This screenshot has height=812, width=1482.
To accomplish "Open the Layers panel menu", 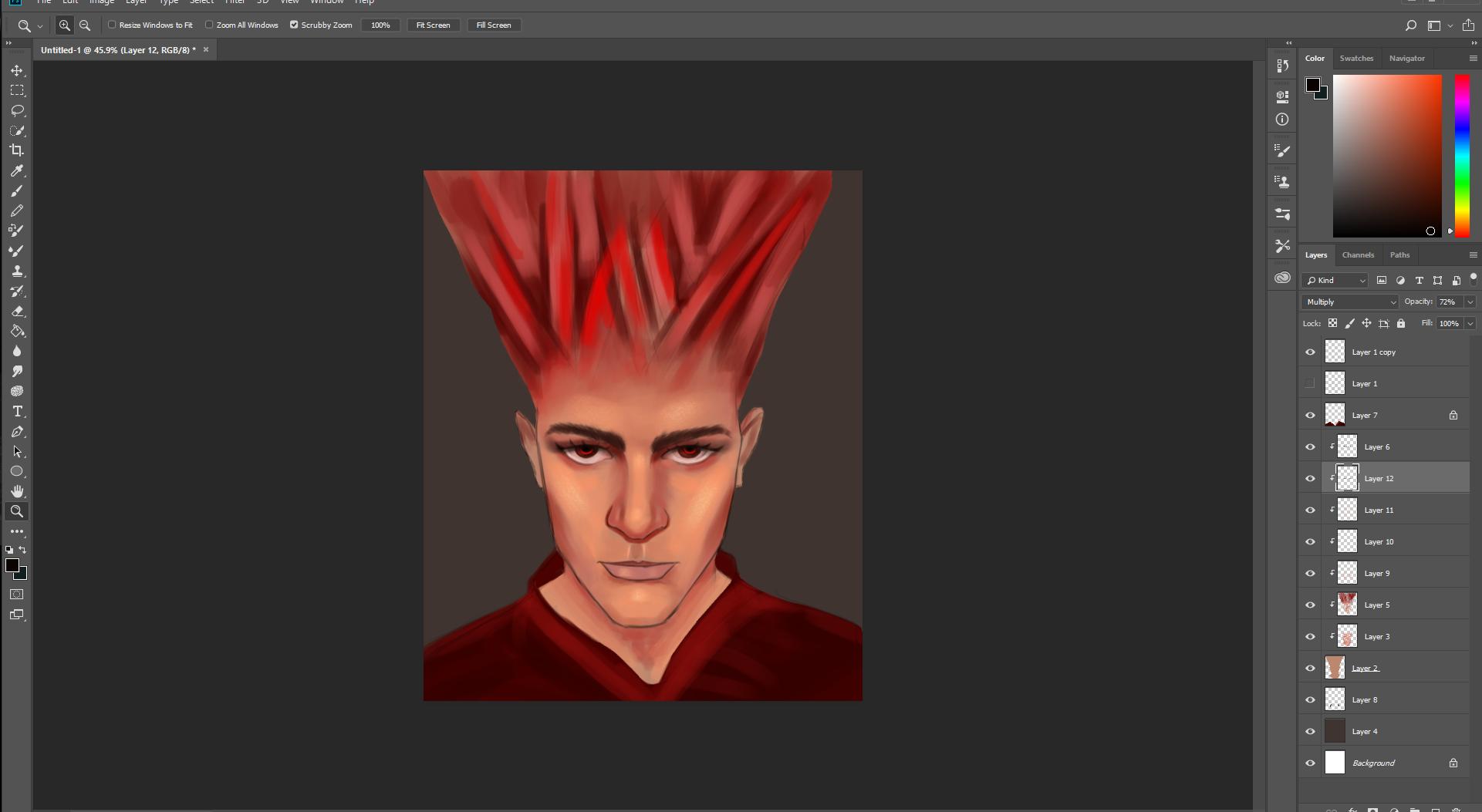I will [x=1473, y=254].
